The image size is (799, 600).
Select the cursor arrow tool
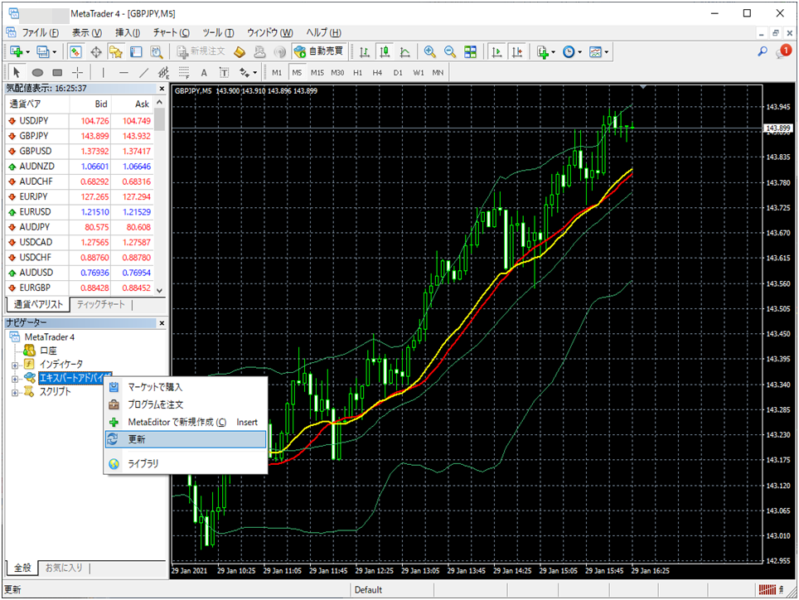pyautogui.click(x=16, y=72)
